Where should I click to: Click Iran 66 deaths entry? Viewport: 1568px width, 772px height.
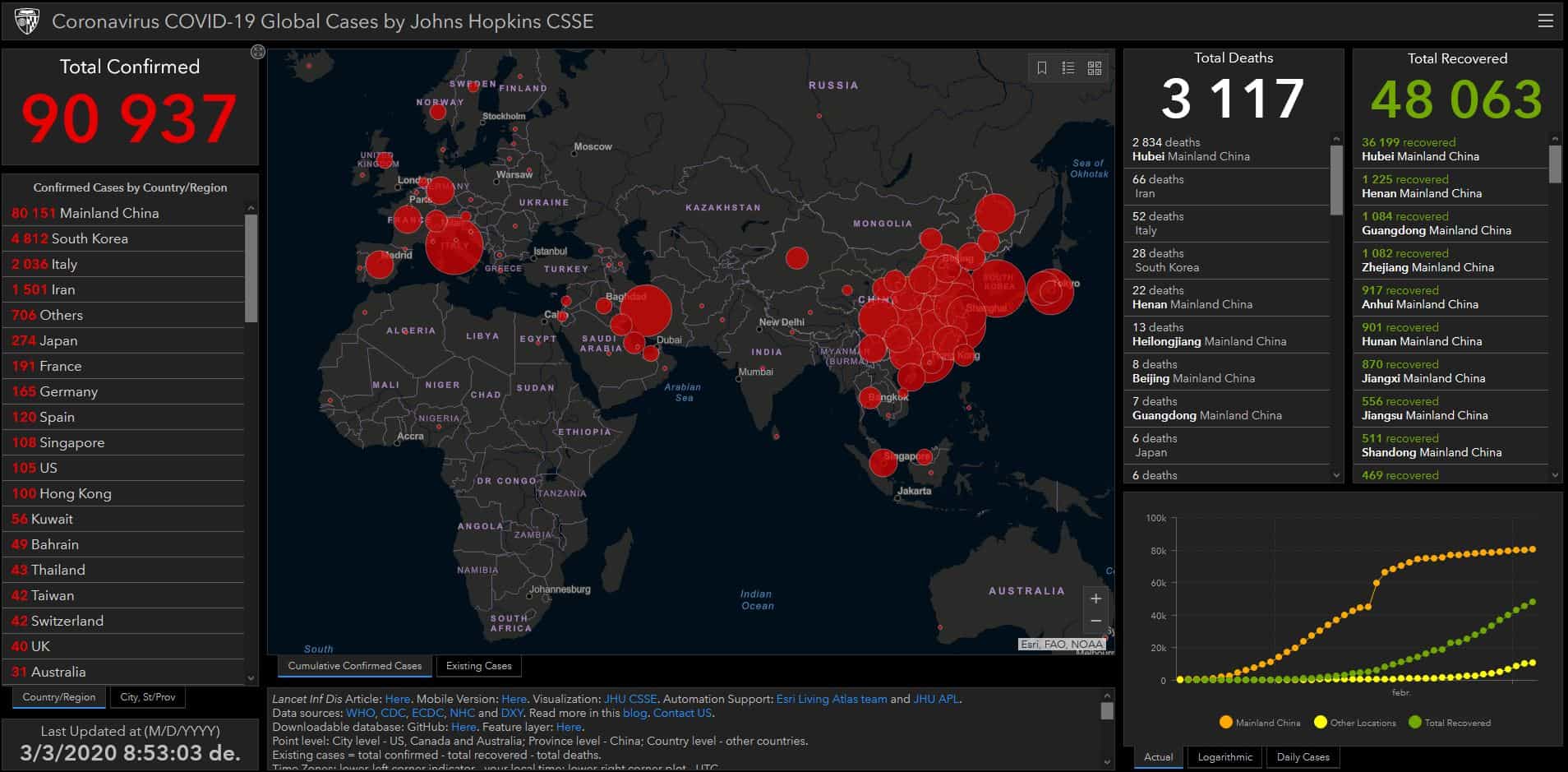(x=1227, y=187)
